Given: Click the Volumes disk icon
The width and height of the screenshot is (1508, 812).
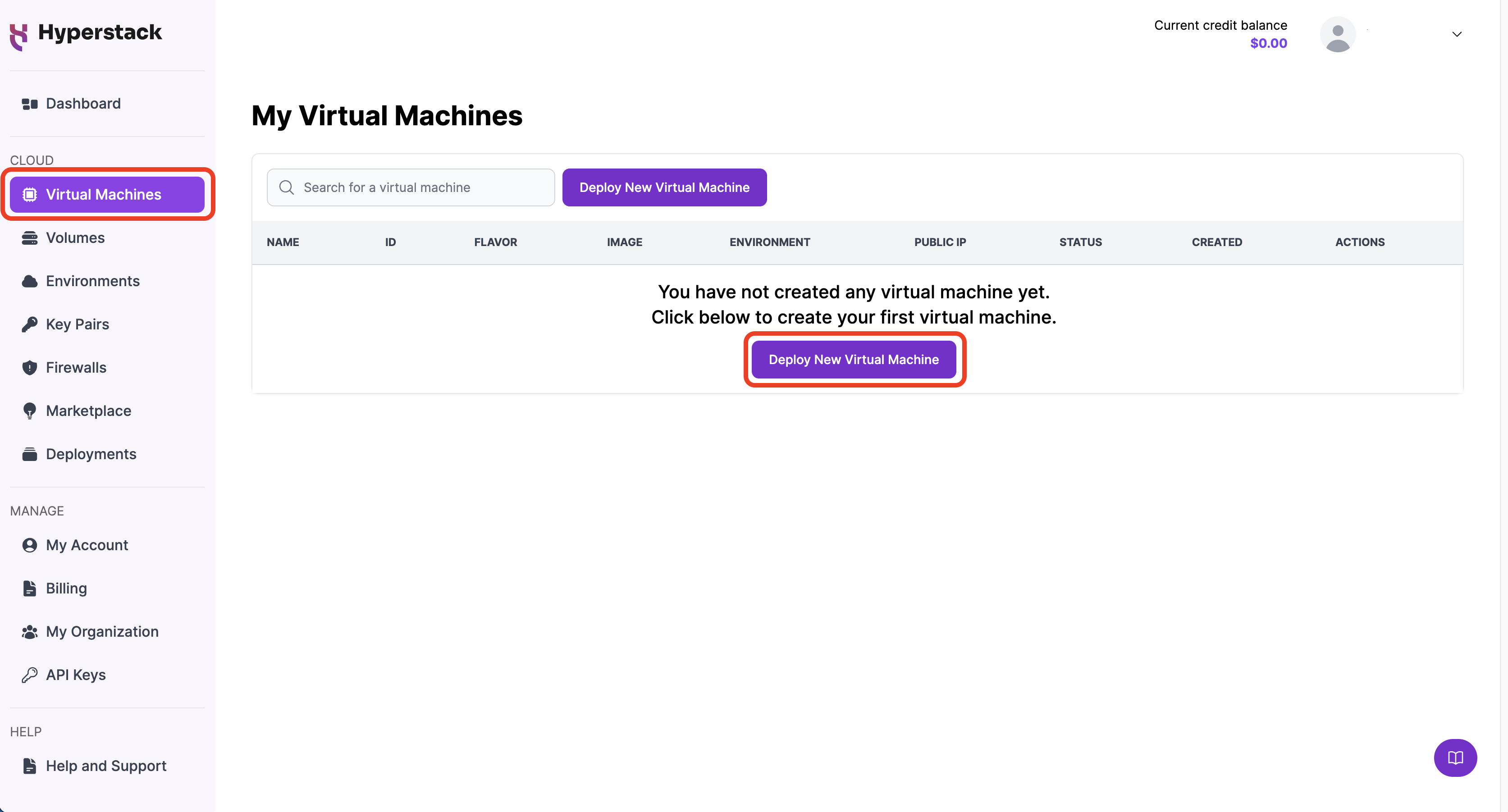Looking at the screenshot, I should click(x=29, y=237).
